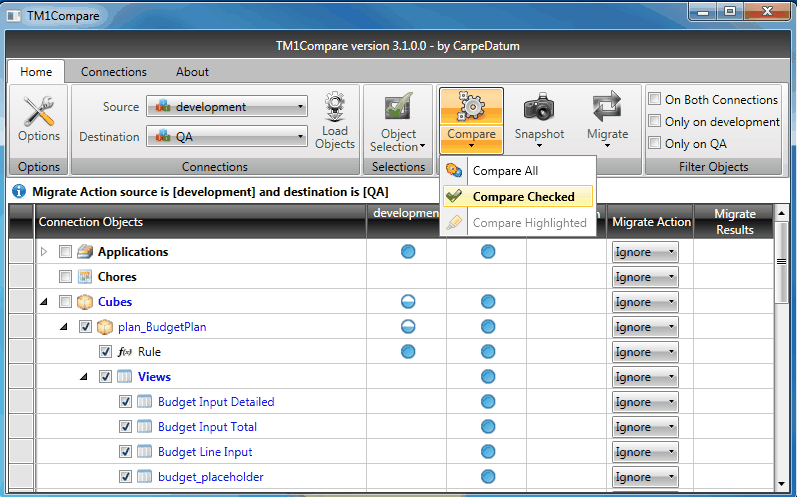797x497 pixels.
Task: Click the Compare All gears icon in menu
Action: coord(453,170)
